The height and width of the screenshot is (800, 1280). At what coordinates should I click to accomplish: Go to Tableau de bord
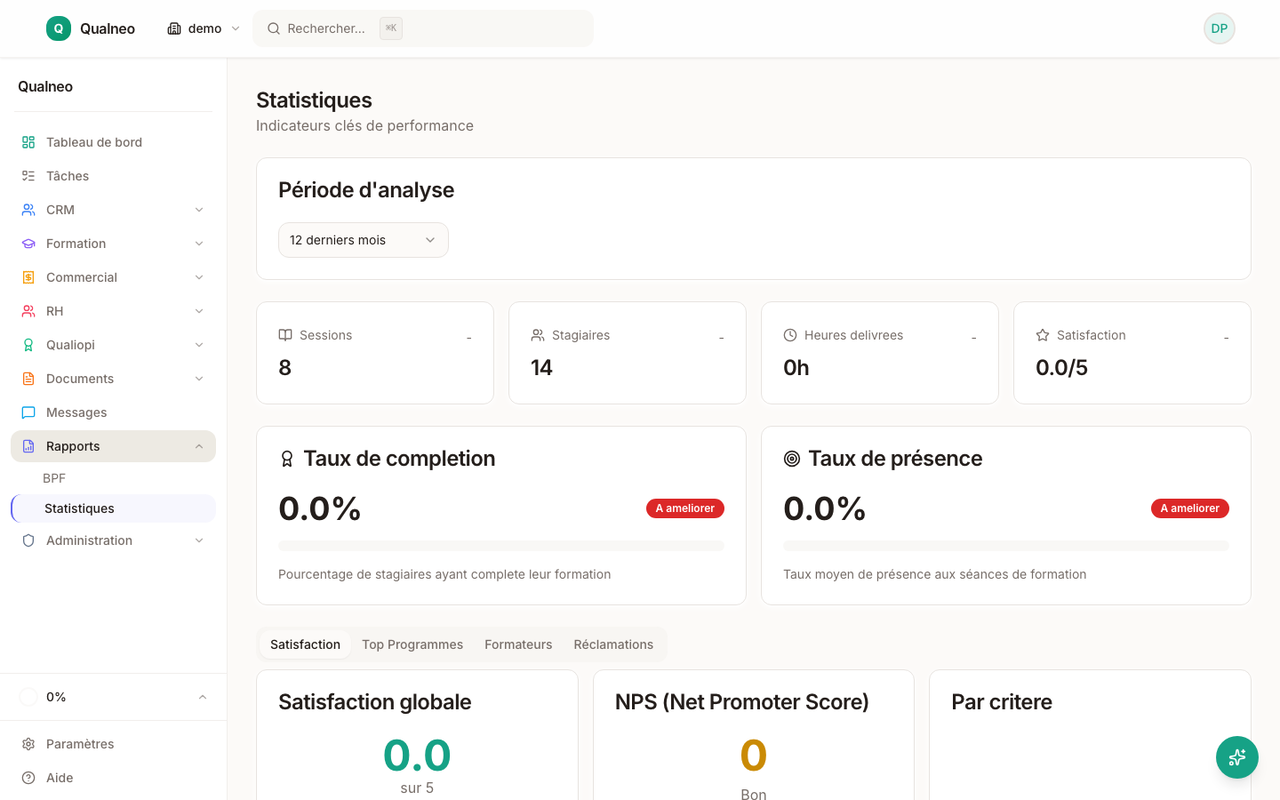click(x=113, y=142)
